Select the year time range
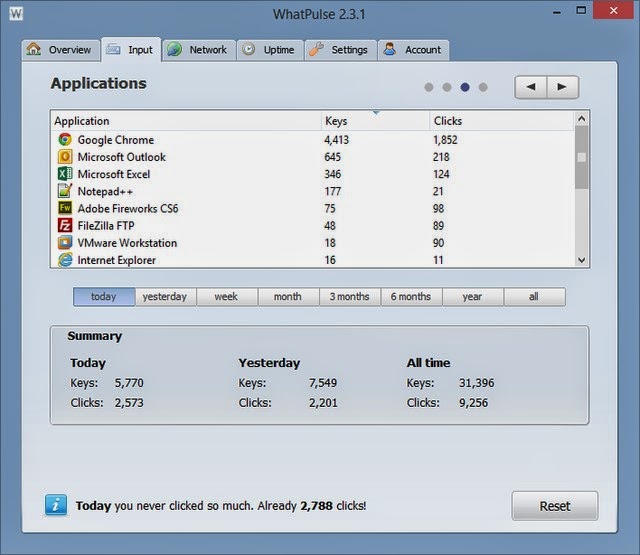This screenshot has width=640, height=555. (472, 297)
